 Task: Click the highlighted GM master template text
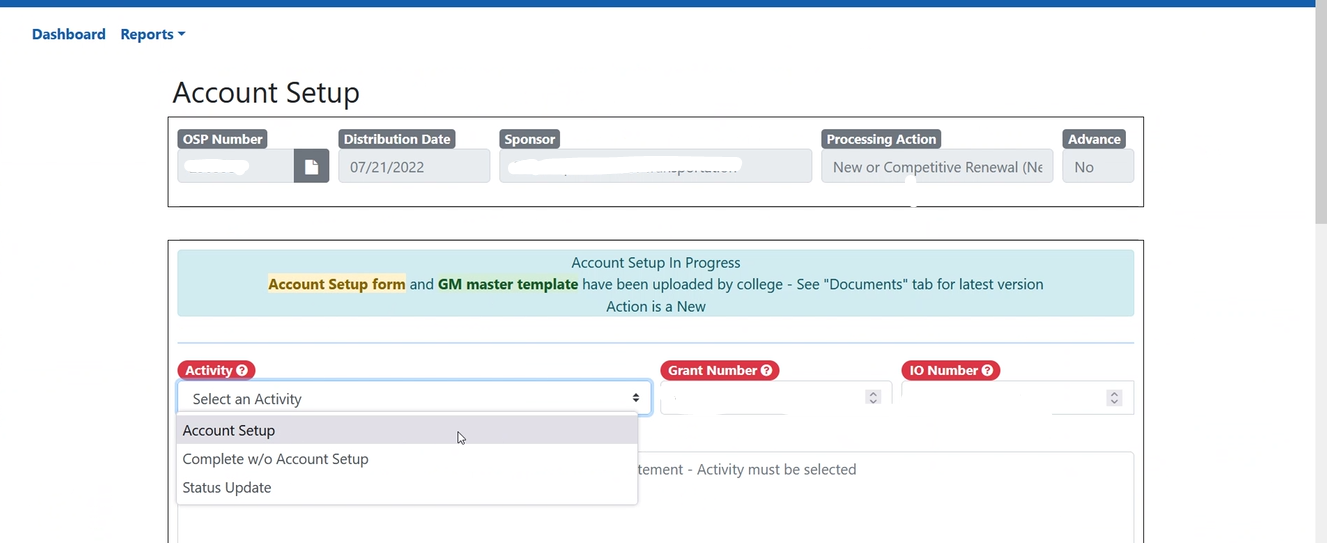click(x=508, y=284)
